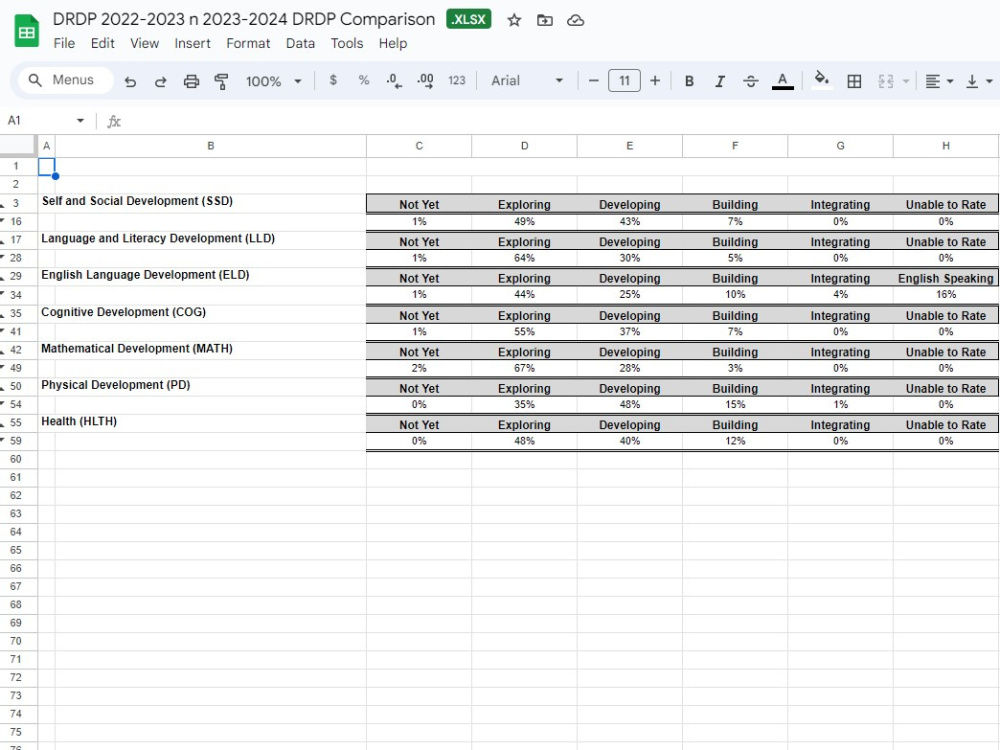Search the Menus box
The height and width of the screenshot is (750, 1000).
pyautogui.click(x=64, y=80)
